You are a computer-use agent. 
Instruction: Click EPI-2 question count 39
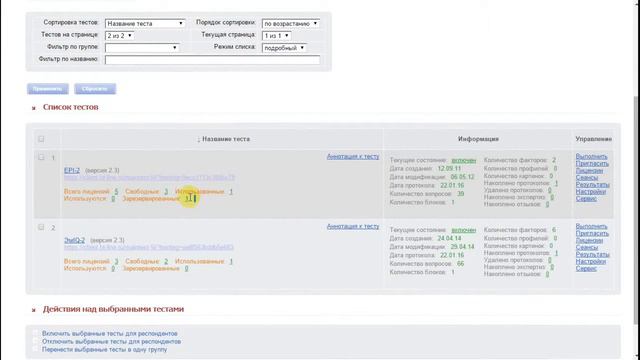460,194
